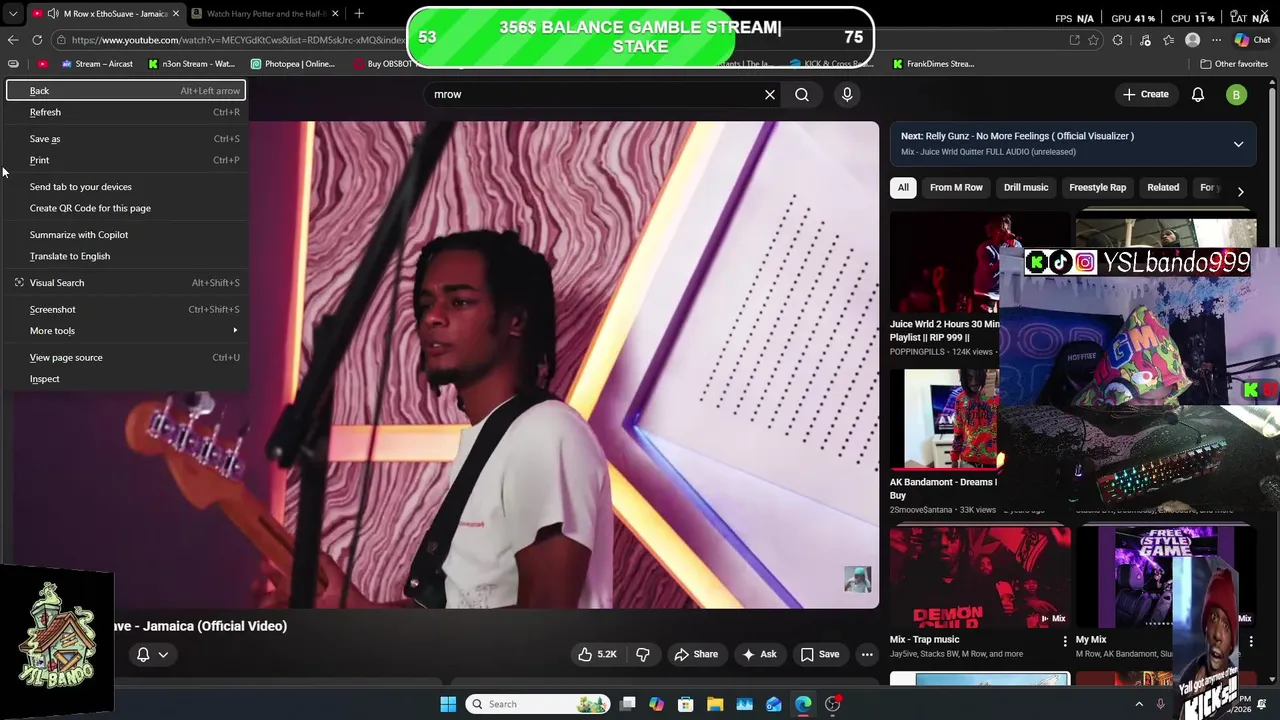
Task: Dislike the video
Action: pos(643,654)
